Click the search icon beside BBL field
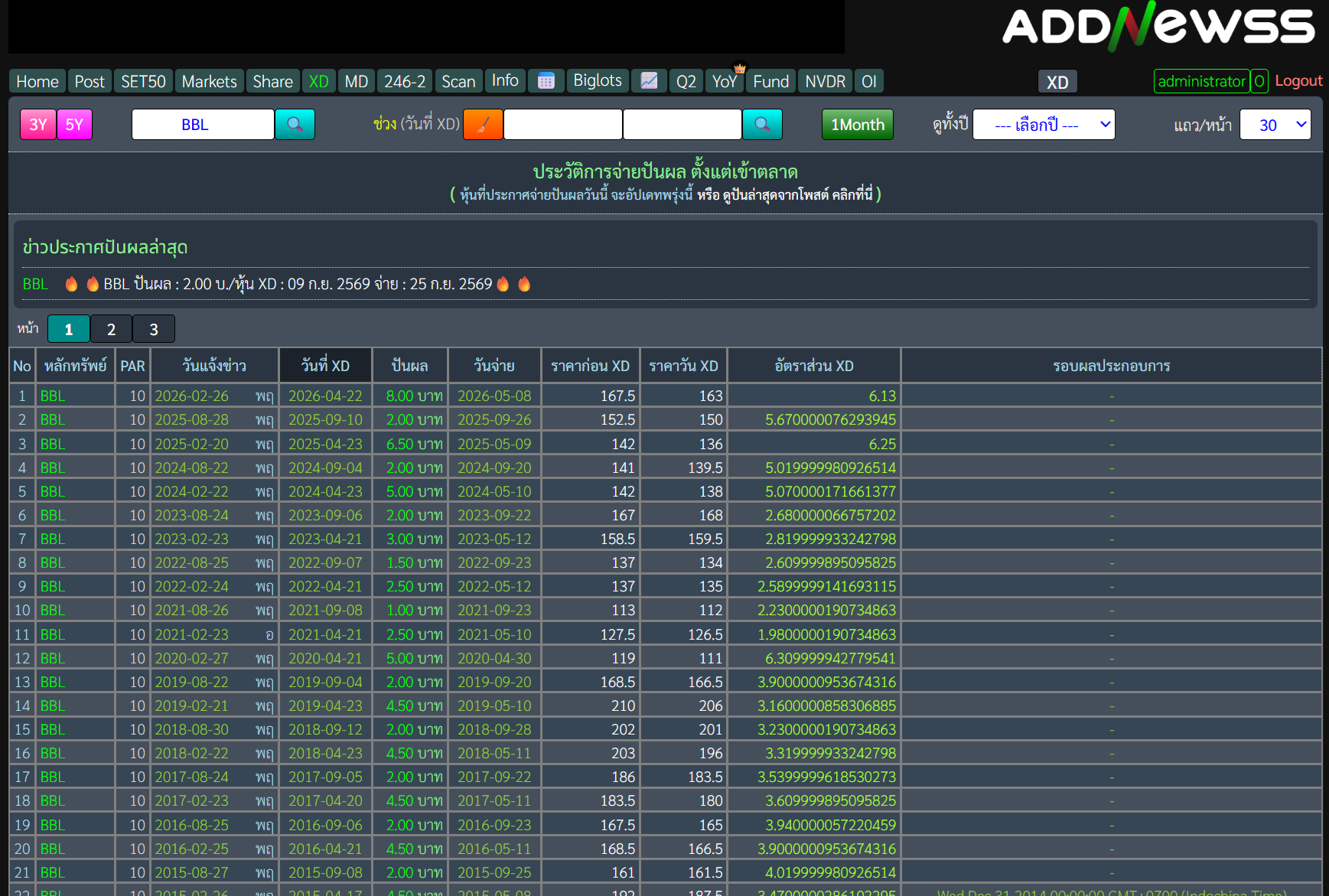The height and width of the screenshot is (896, 1329). [x=295, y=124]
